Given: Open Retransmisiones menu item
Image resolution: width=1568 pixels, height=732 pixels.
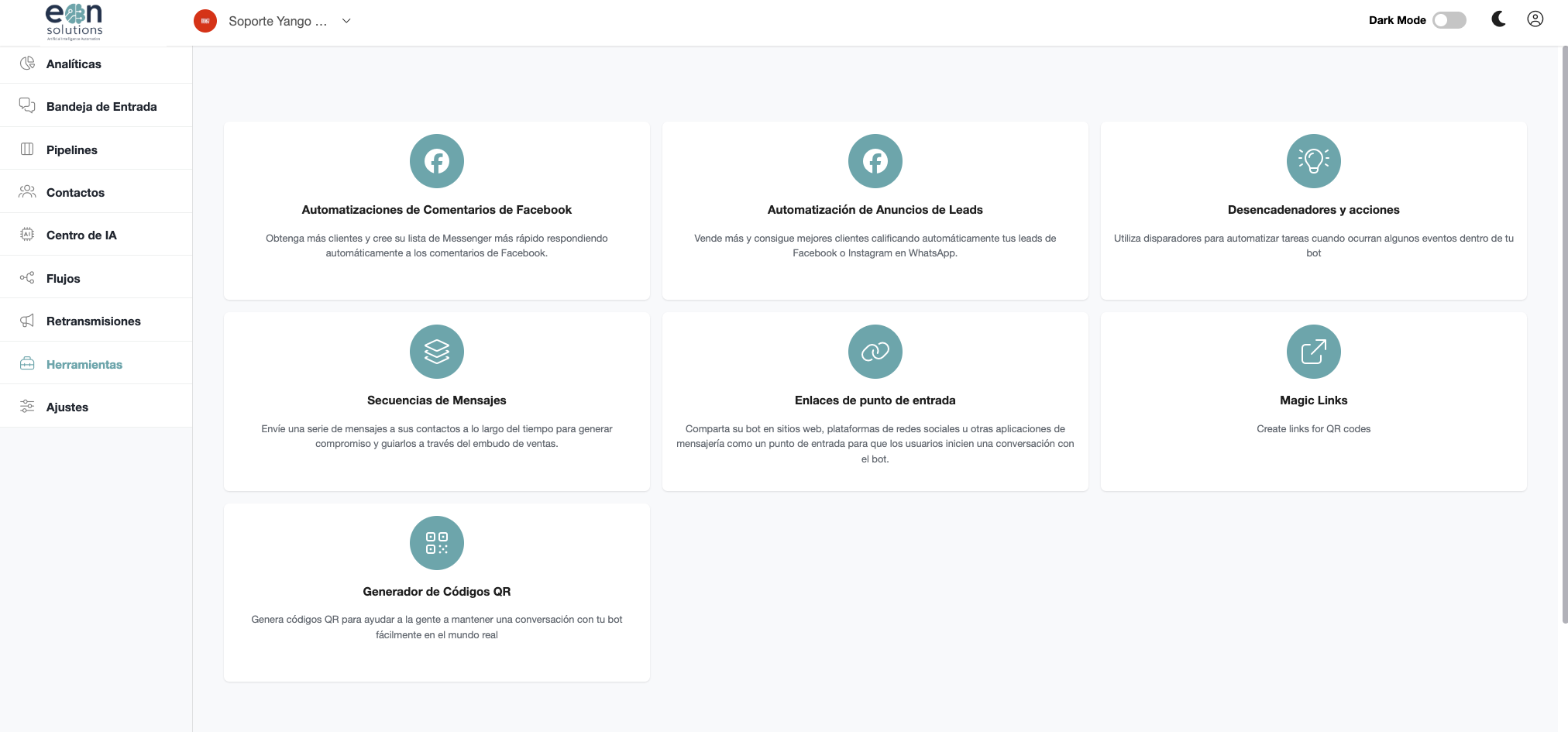Looking at the screenshot, I should pyautogui.click(x=96, y=321).
